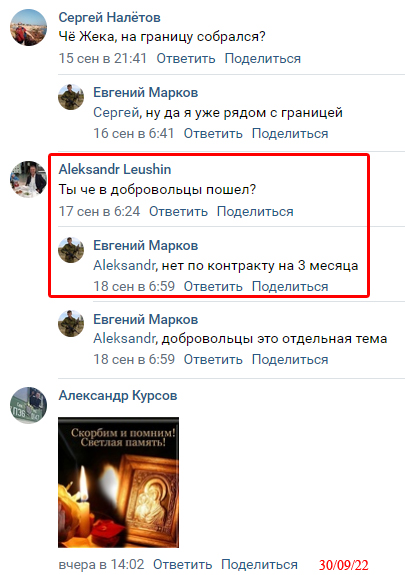This screenshot has height=575, width=405.
Task: Share the 'добровольцы это отдельная тема' comment
Action: pos(290,359)
